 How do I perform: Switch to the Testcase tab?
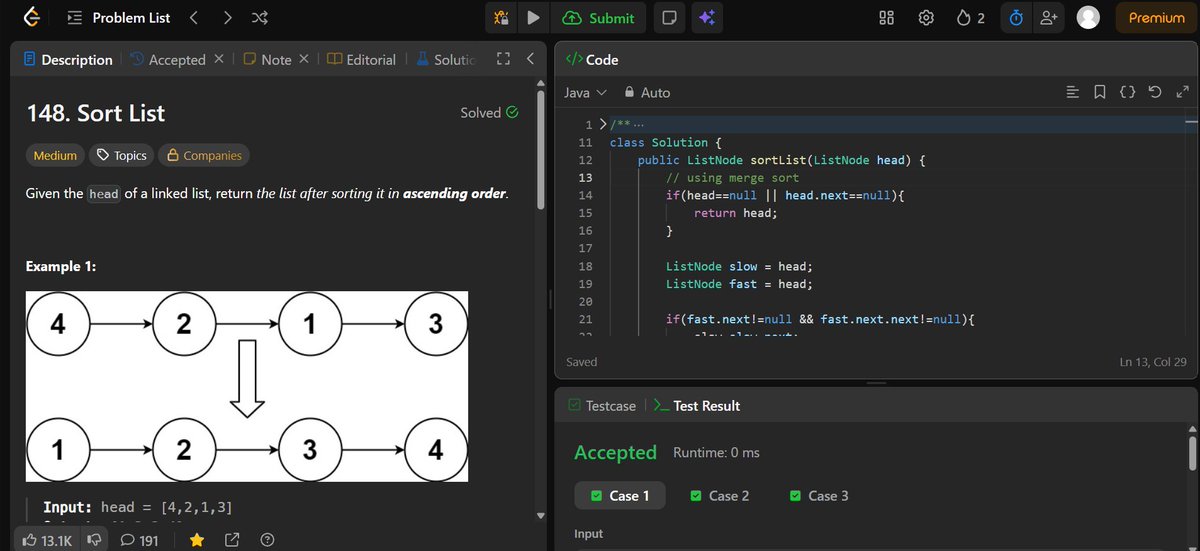click(x=601, y=406)
